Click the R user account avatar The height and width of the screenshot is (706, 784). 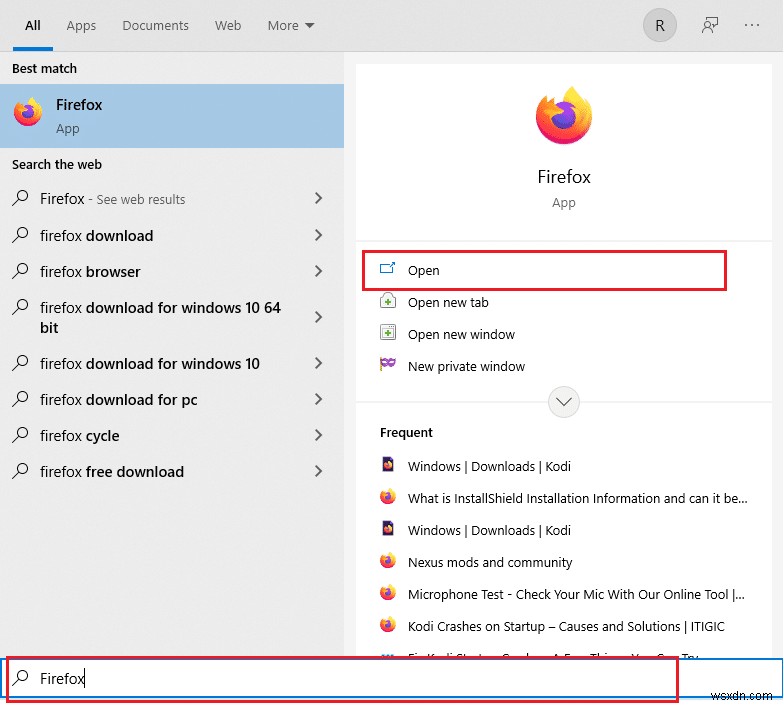[x=659, y=26]
